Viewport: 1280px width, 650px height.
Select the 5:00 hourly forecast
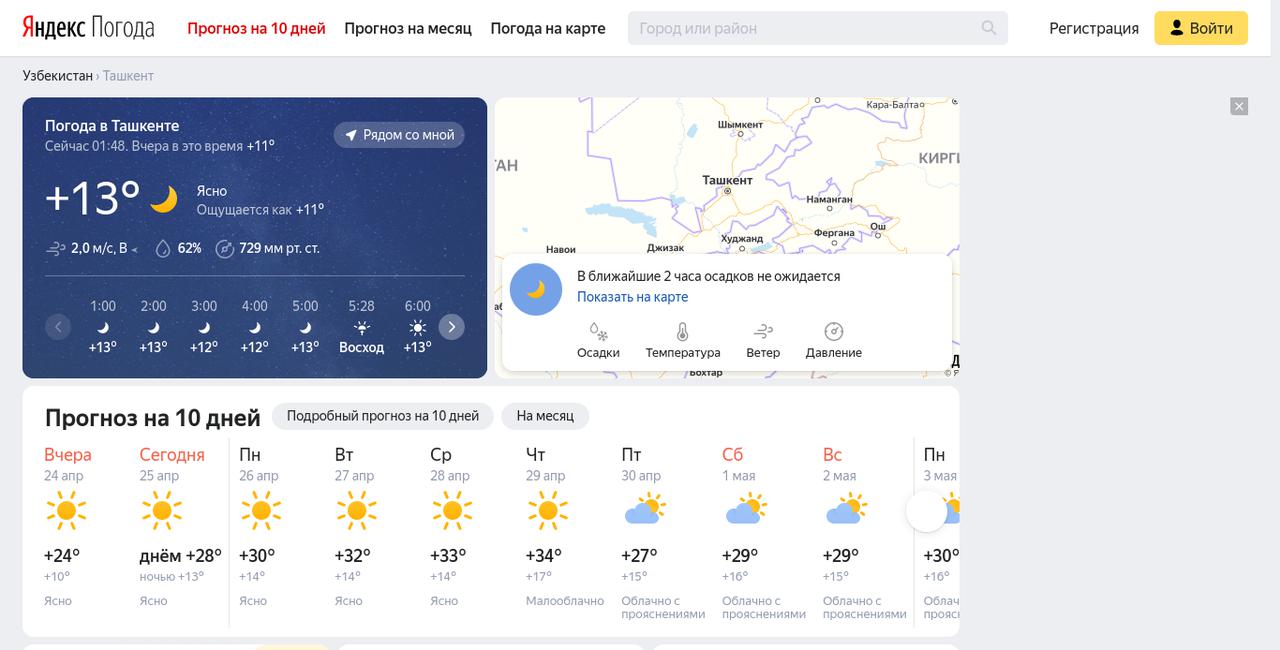click(305, 327)
